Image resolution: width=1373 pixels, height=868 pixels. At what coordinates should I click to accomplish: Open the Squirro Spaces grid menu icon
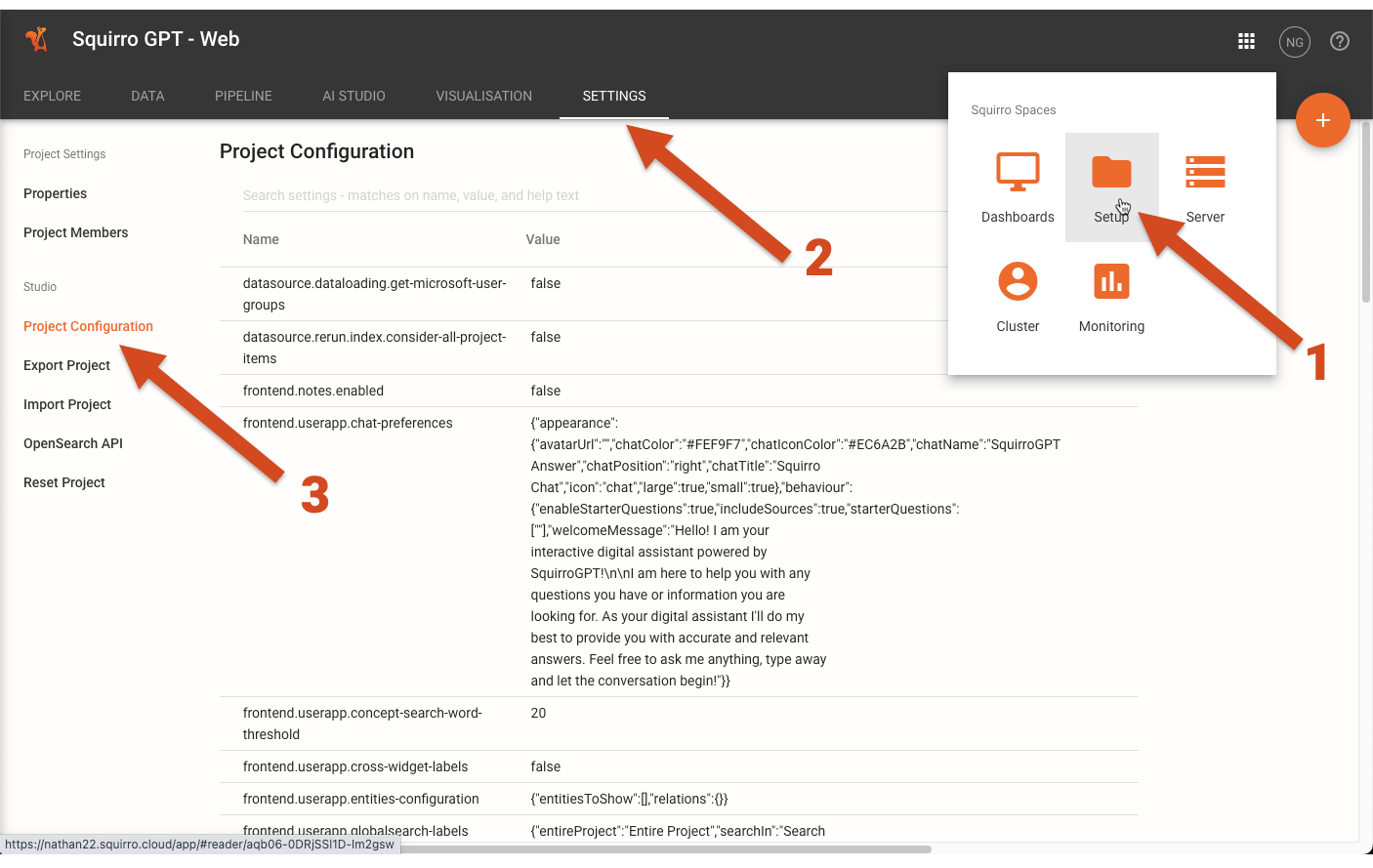pos(1246,41)
